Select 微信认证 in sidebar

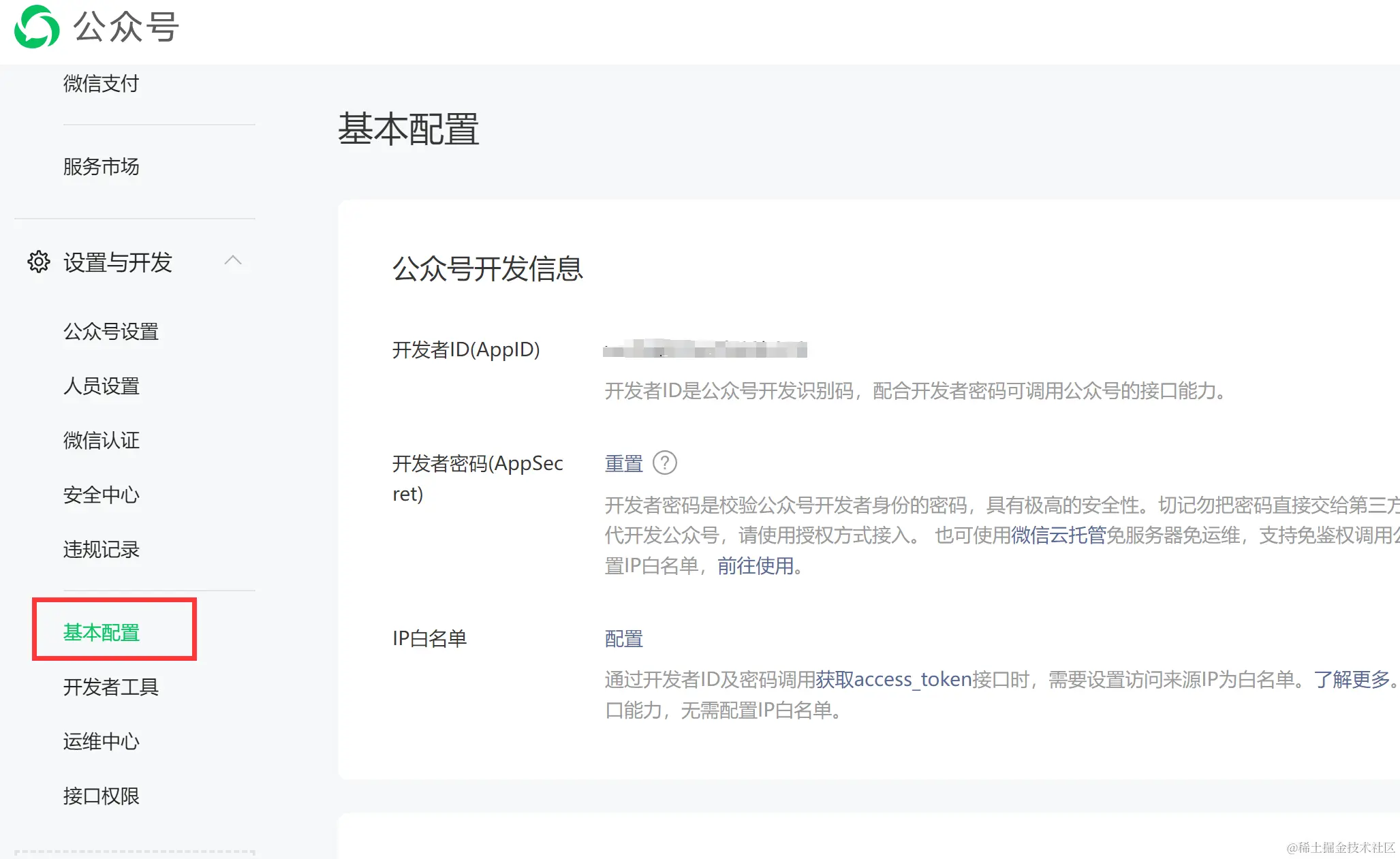click(x=101, y=441)
